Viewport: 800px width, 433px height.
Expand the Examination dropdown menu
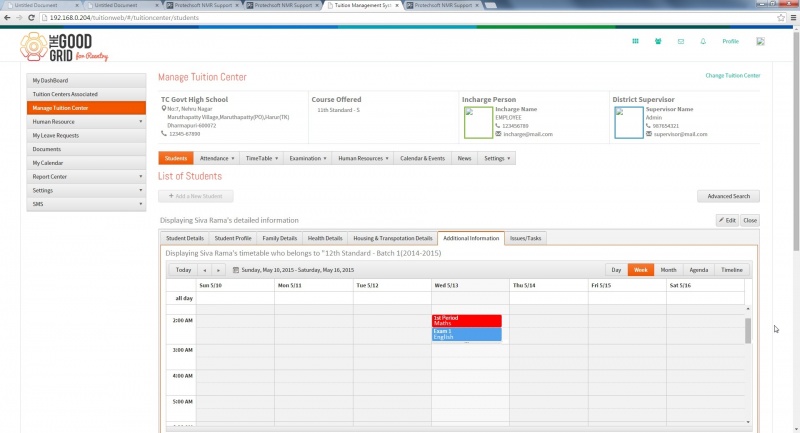coord(308,158)
